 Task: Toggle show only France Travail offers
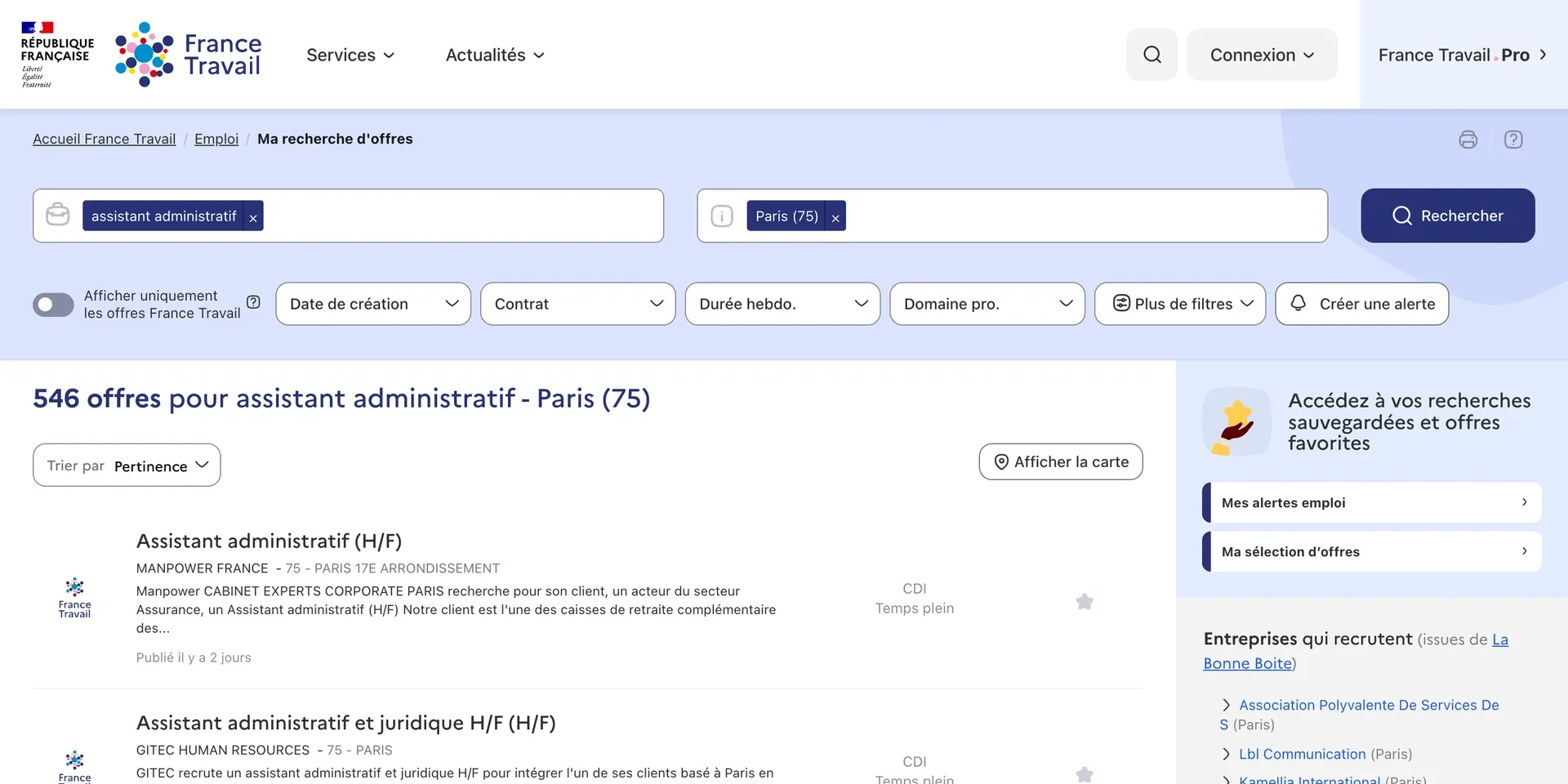tap(53, 305)
